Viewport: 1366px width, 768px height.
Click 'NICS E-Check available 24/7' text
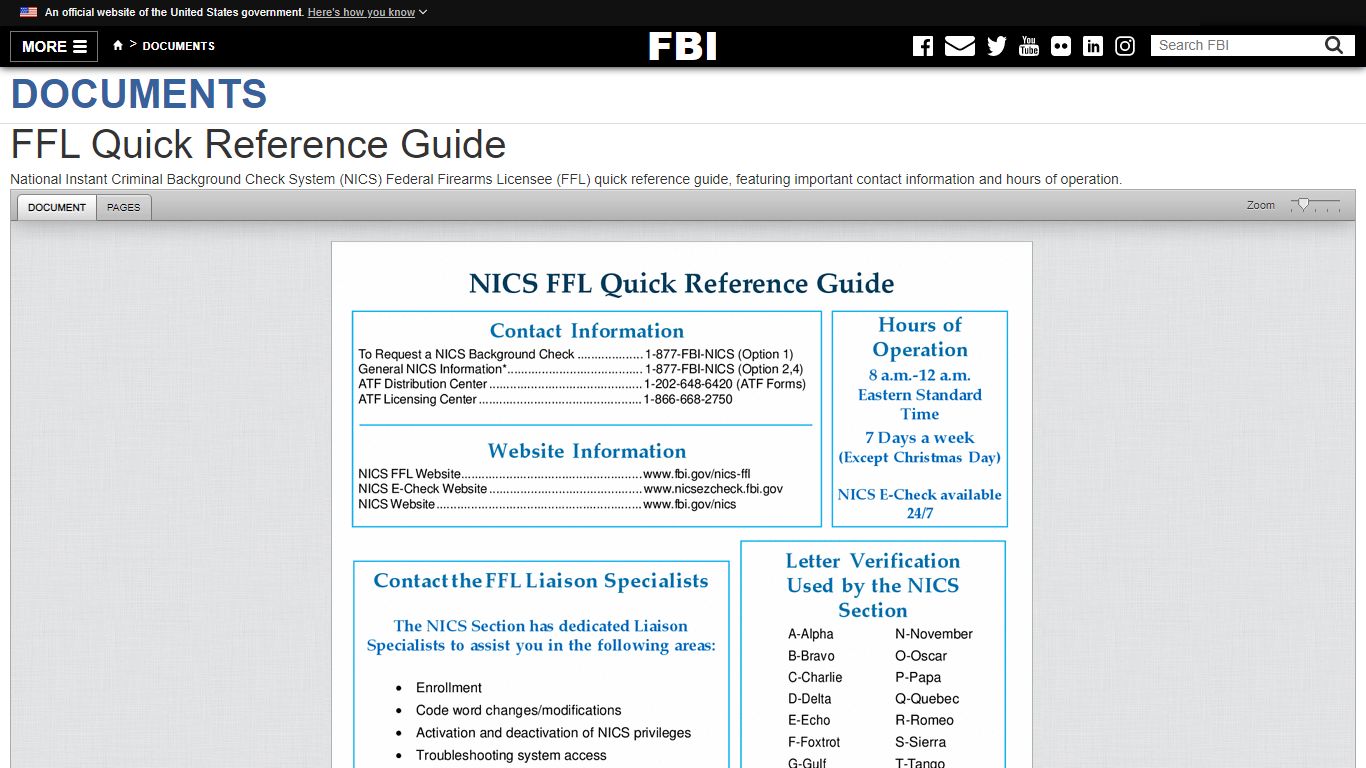[x=920, y=503]
